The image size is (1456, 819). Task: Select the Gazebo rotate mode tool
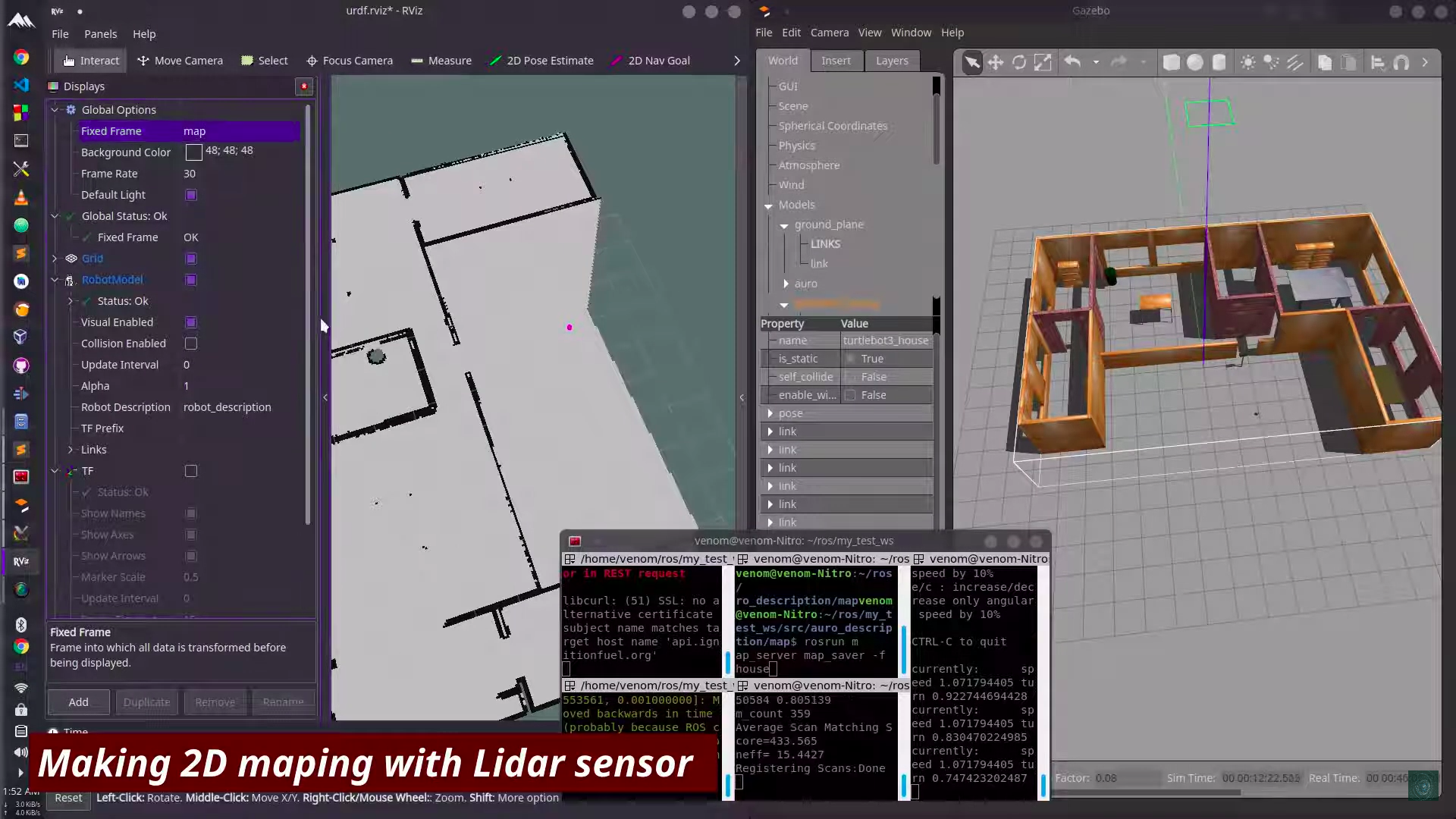1019,62
